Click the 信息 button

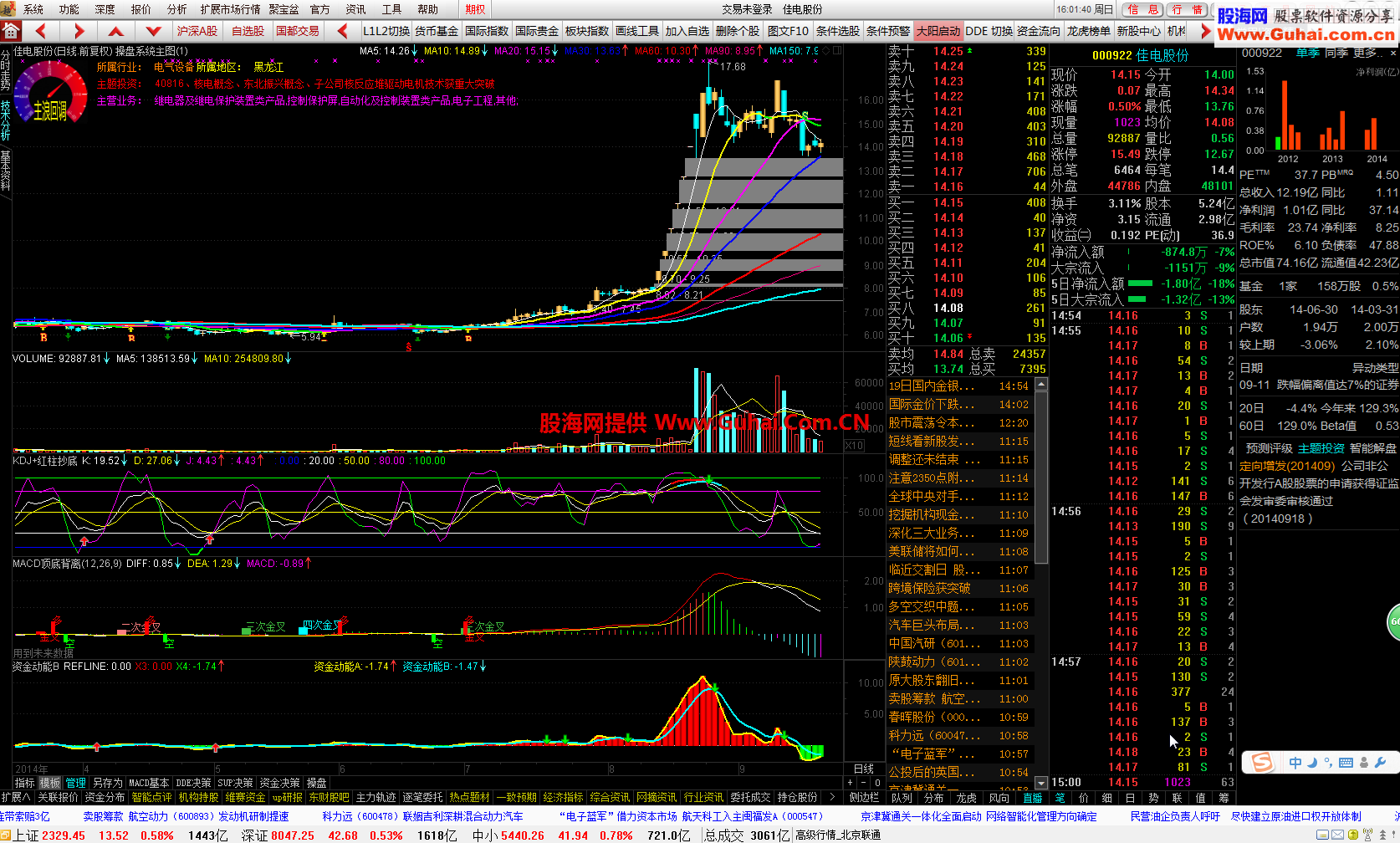pyautogui.click(x=1143, y=9)
